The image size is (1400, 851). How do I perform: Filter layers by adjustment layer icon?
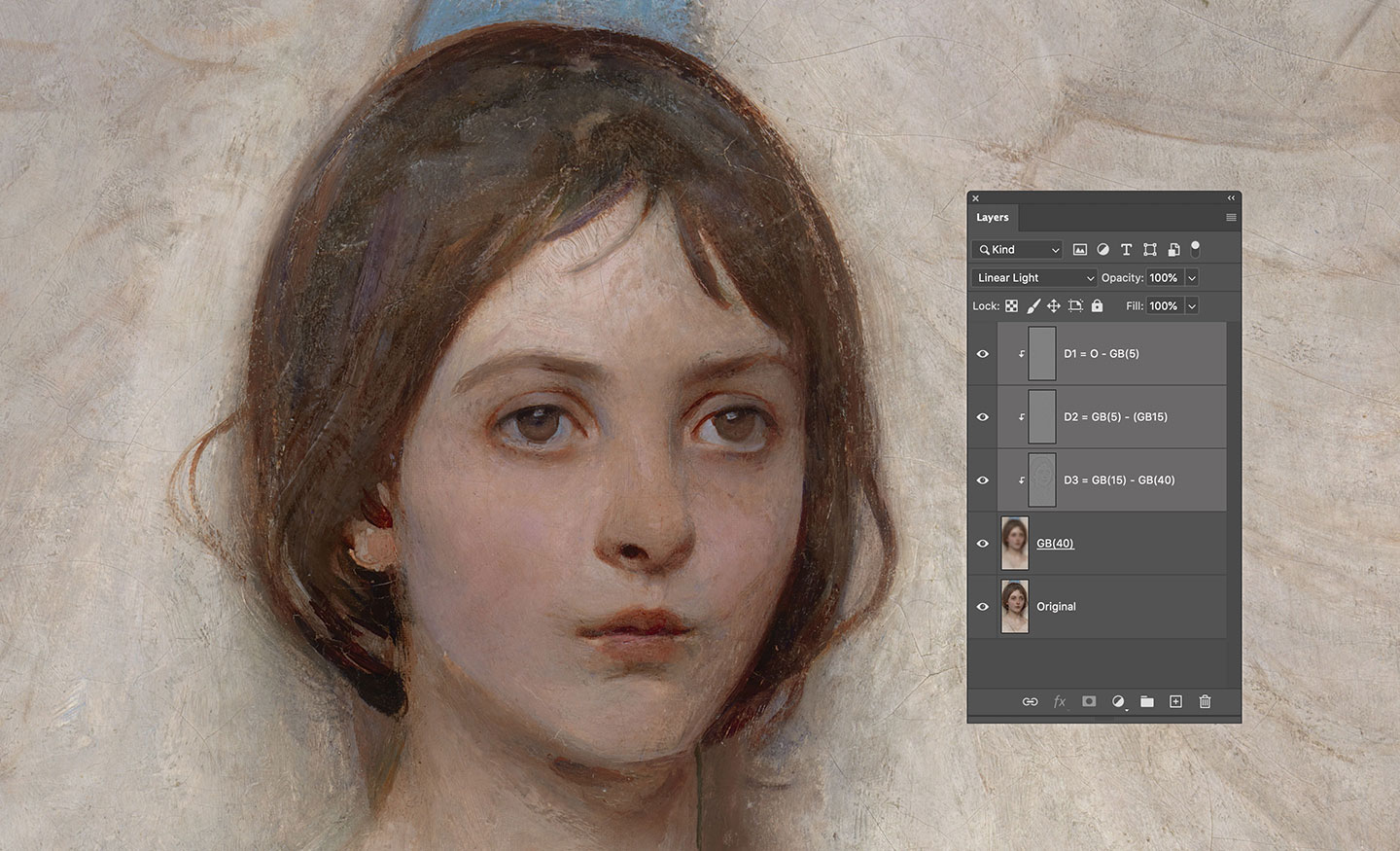click(1103, 250)
